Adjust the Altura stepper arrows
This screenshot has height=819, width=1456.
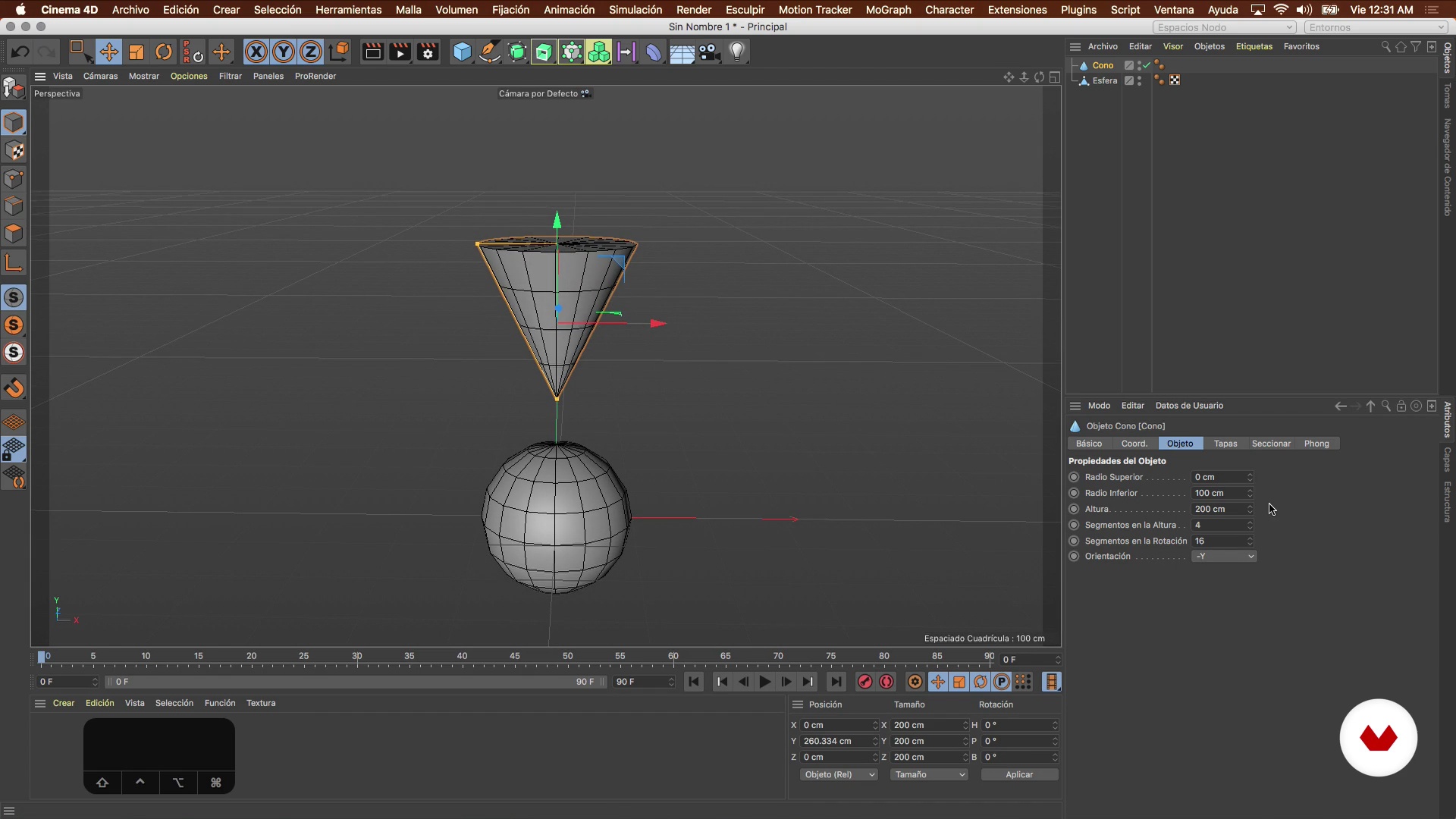click(1250, 509)
